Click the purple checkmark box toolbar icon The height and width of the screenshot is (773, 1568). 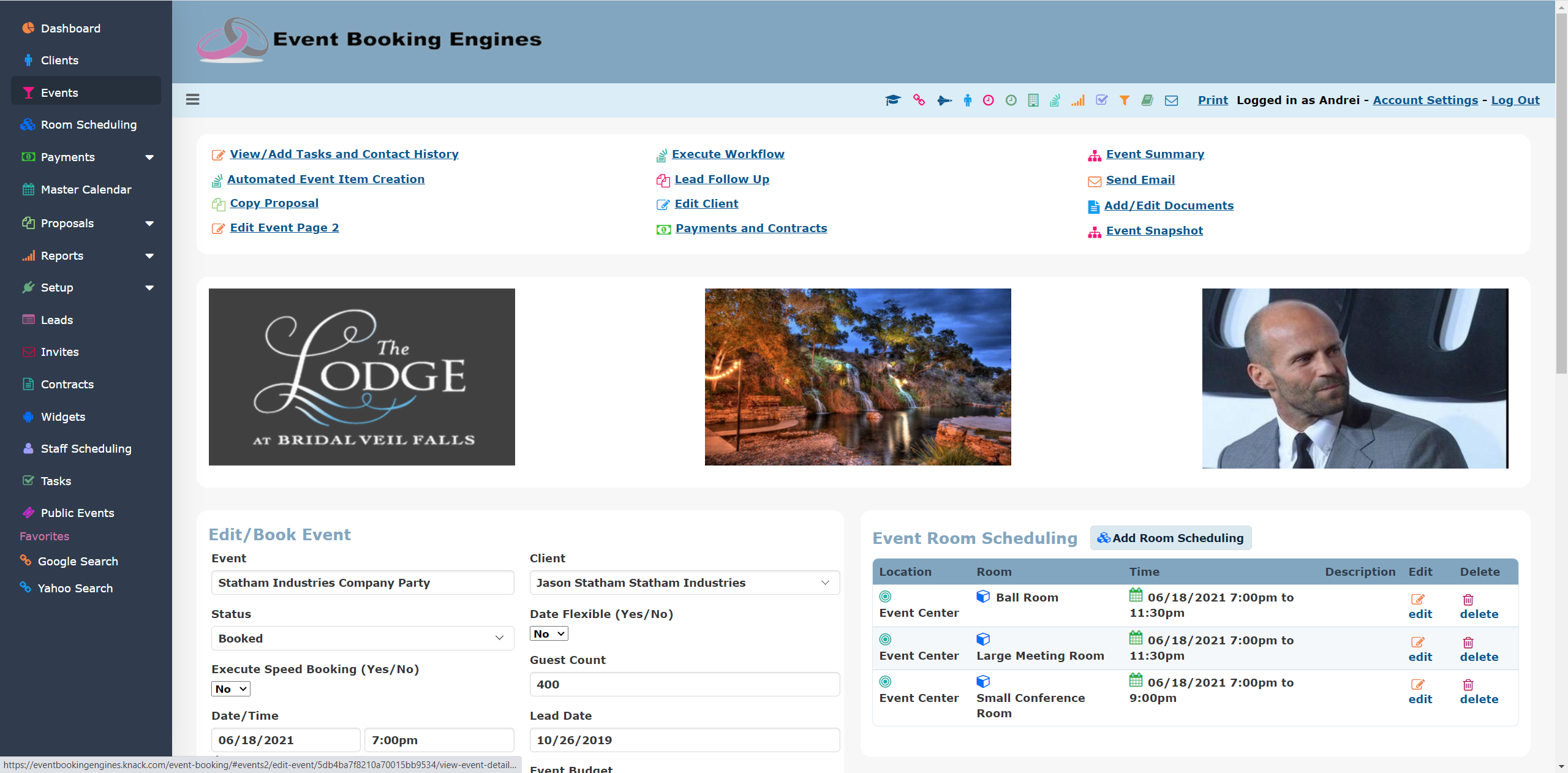(x=1101, y=100)
